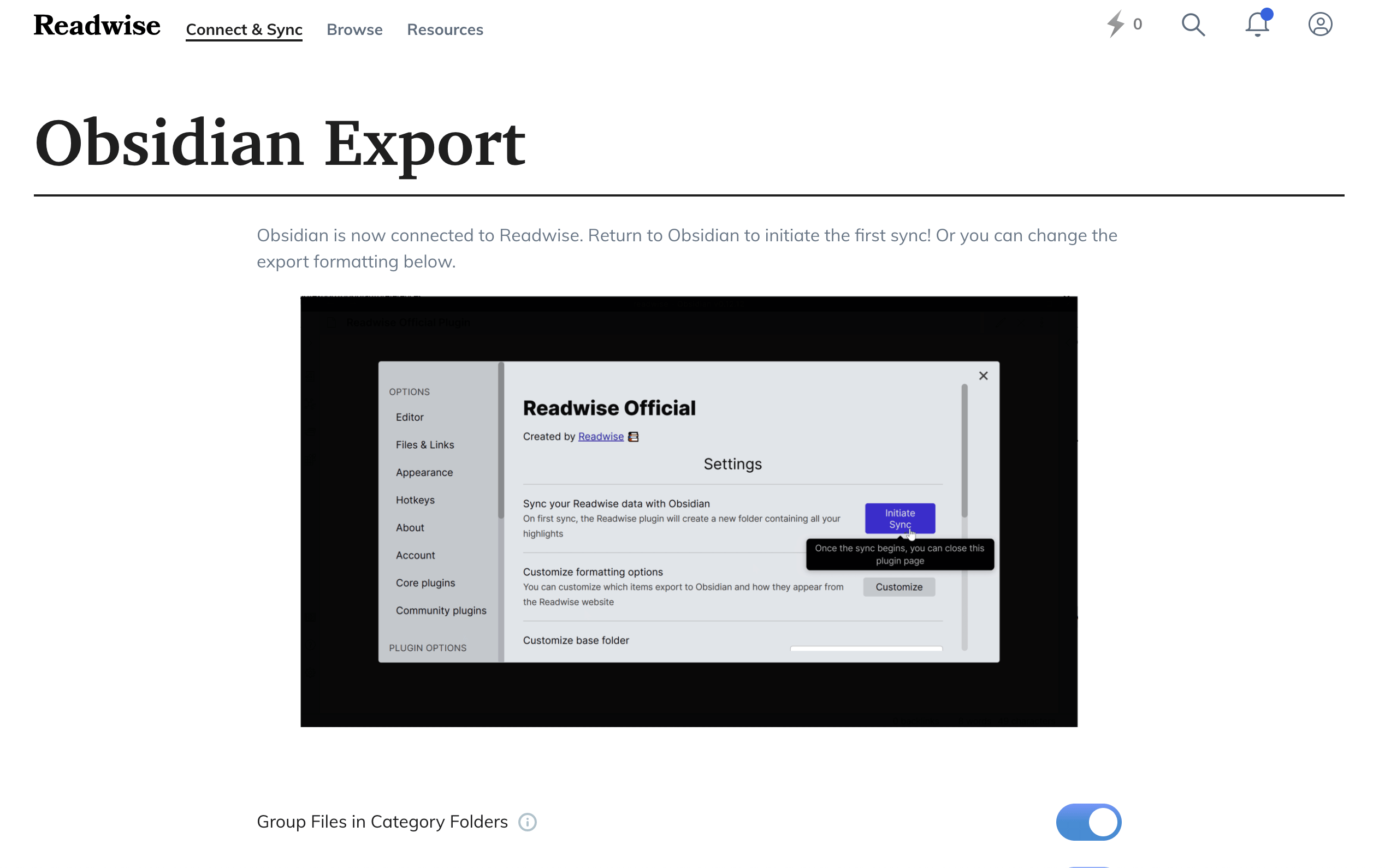Toggle Group Files in Category Folders switch
The height and width of the screenshot is (868, 1385).
[x=1088, y=822]
